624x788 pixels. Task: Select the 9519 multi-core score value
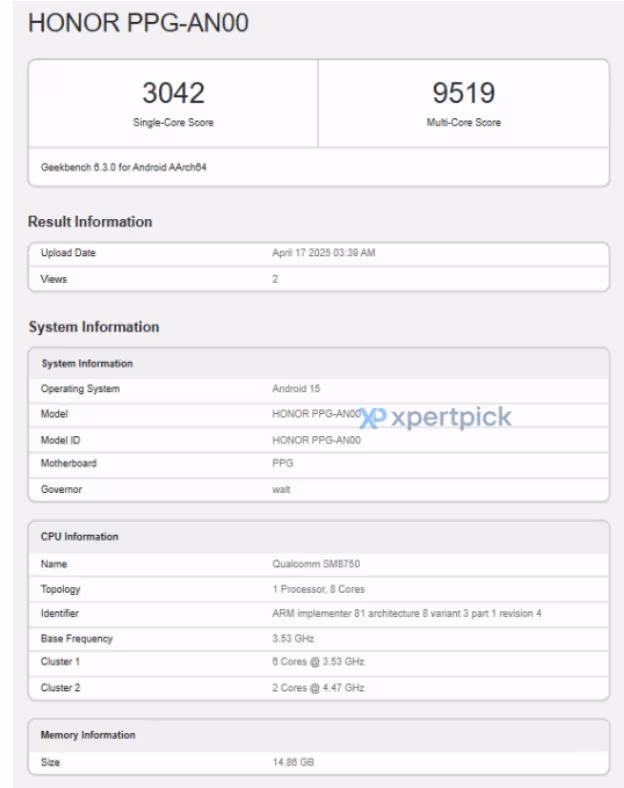pyautogui.click(x=464, y=93)
